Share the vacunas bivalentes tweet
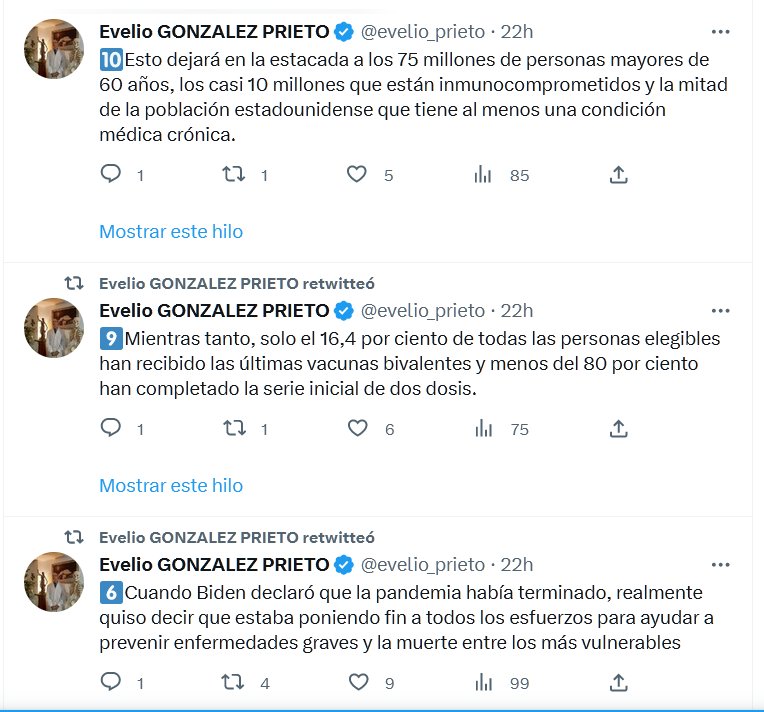This screenshot has height=712, width=764. pos(618,429)
